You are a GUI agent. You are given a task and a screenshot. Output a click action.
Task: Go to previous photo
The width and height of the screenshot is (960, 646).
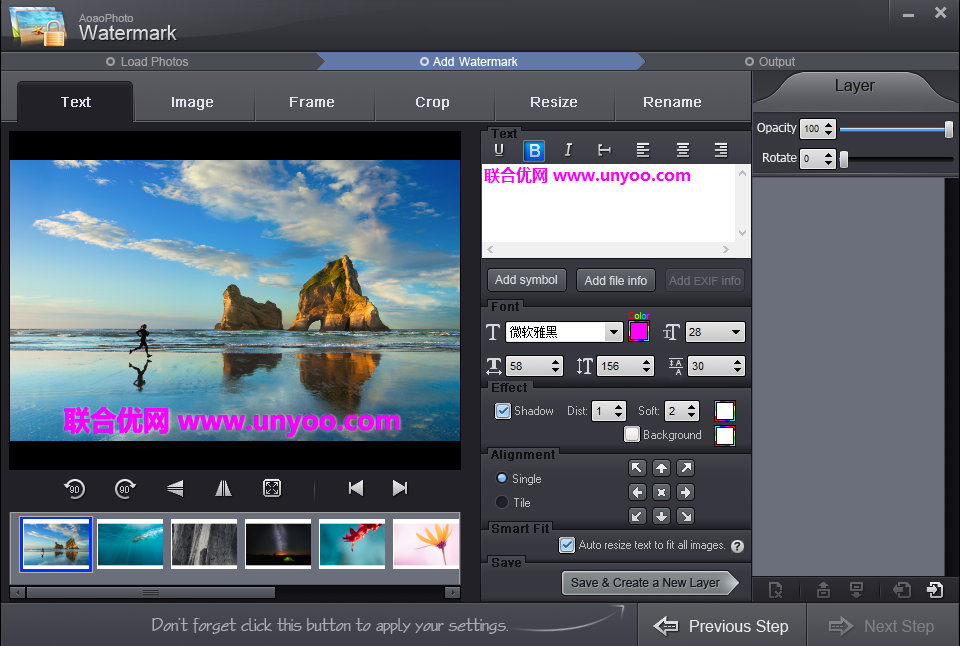356,488
